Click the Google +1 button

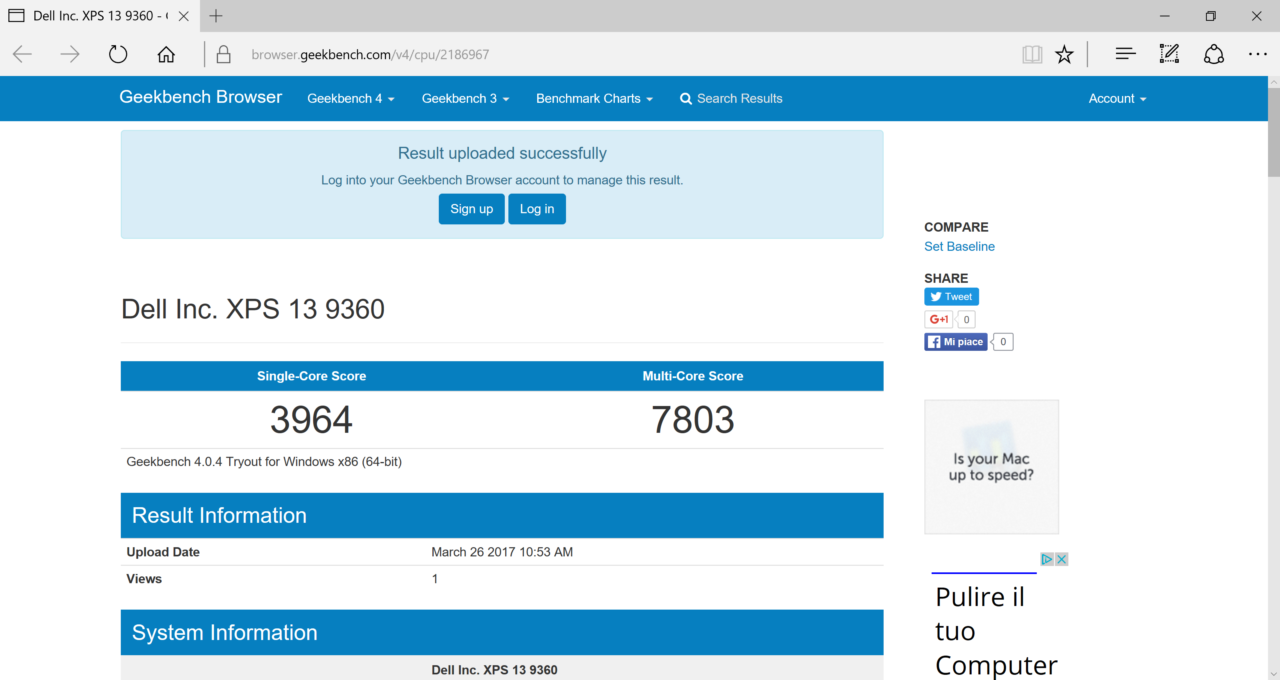pyautogui.click(x=938, y=320)
